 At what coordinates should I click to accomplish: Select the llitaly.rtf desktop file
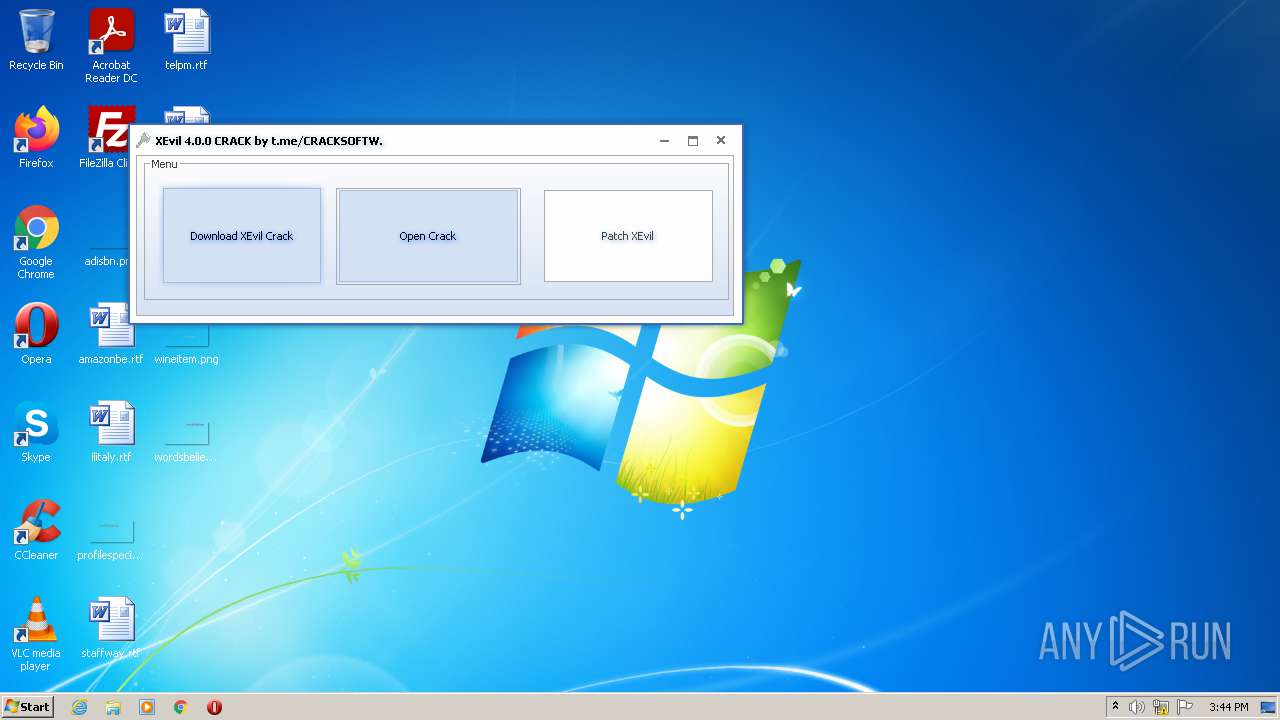coord(111,432)
